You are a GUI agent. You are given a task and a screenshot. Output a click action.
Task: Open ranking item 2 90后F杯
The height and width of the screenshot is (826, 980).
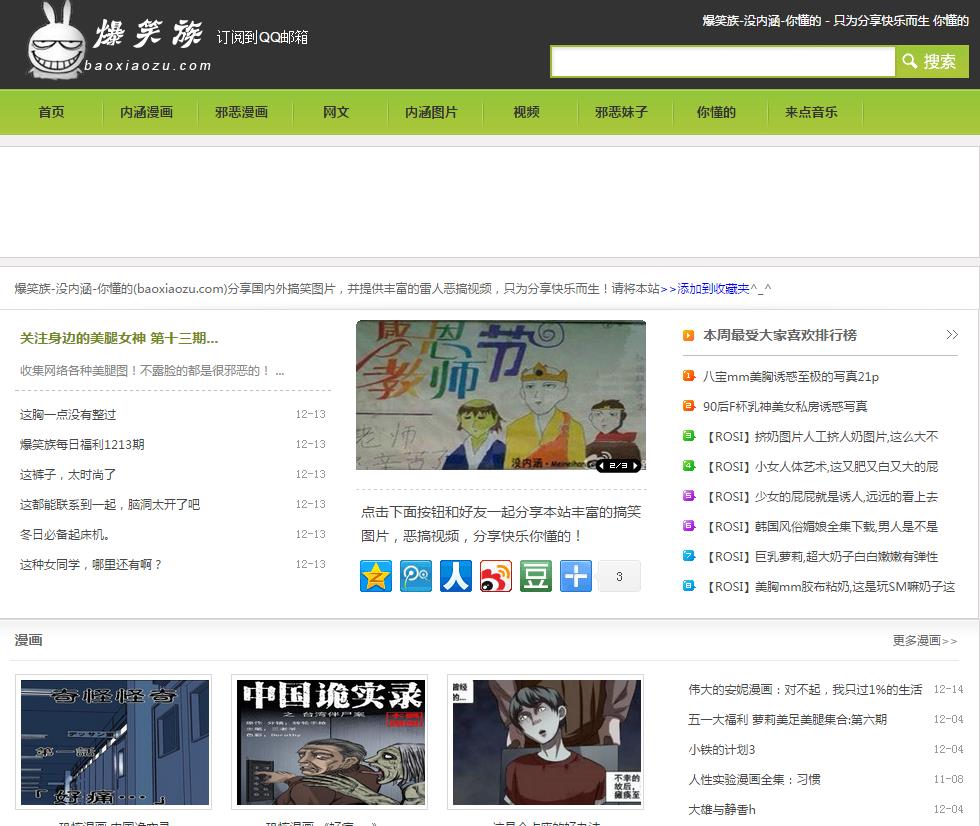click(785, 407)
